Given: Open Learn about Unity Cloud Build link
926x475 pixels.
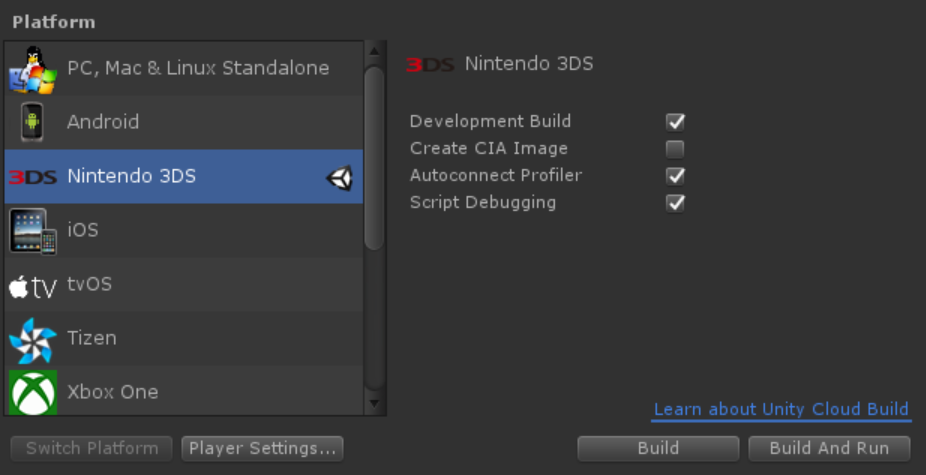Looking at the screenshot, I should click(781, 409).
